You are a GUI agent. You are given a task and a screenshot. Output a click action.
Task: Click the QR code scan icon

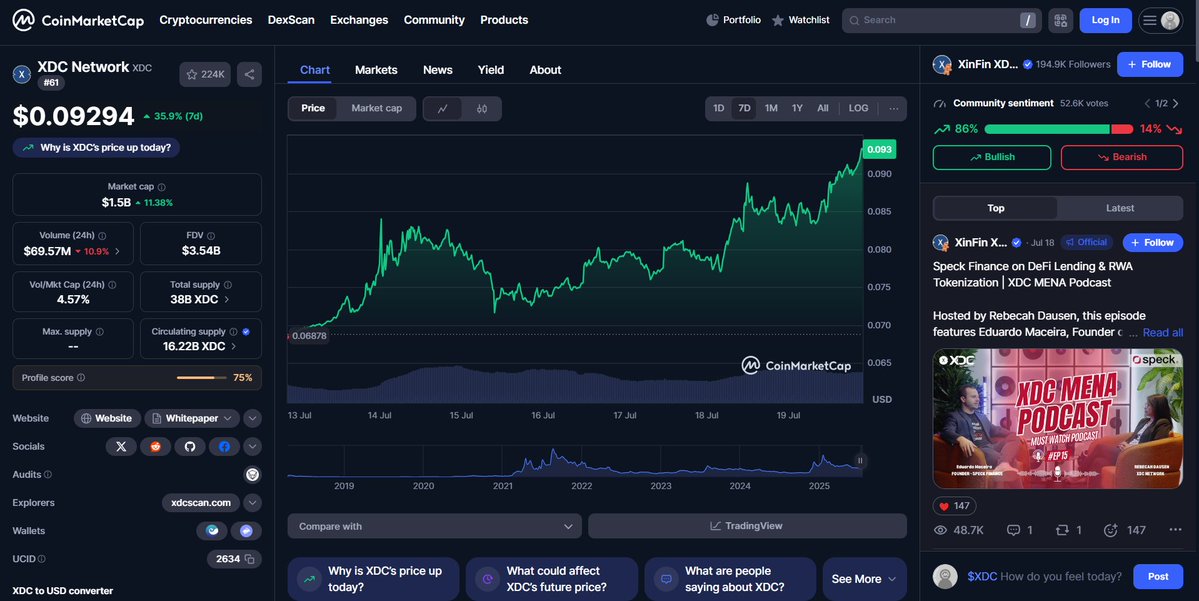1061,21
